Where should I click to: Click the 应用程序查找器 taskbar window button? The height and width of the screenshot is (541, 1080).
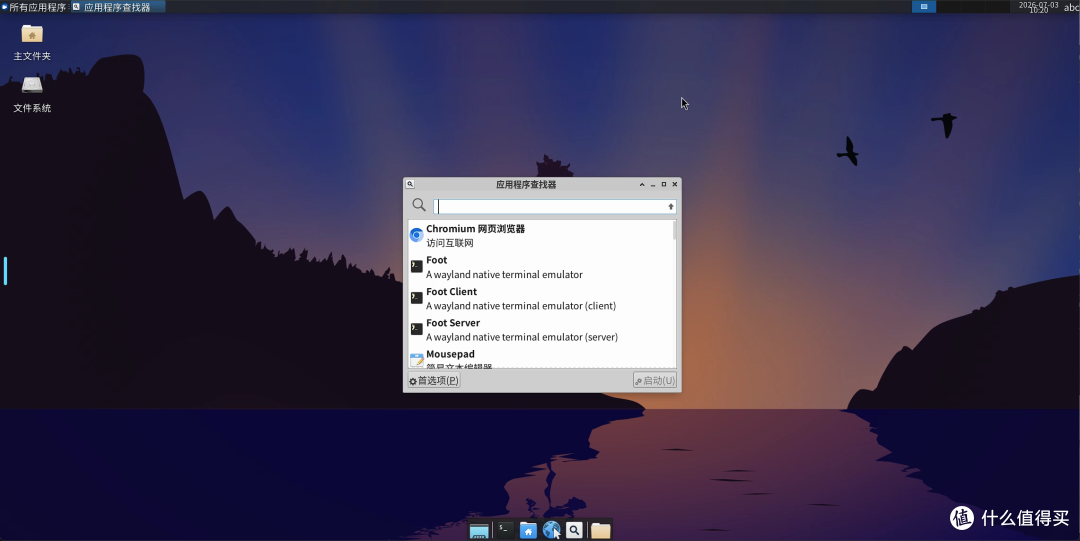[x=118, y=7]
